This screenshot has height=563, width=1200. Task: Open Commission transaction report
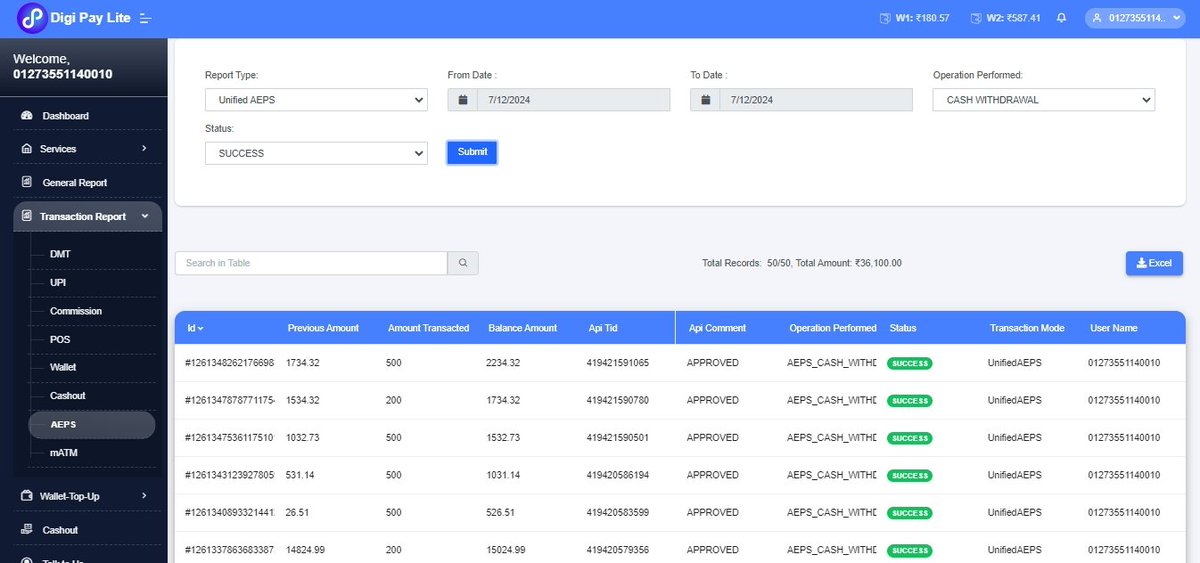(x=76, y=311)
